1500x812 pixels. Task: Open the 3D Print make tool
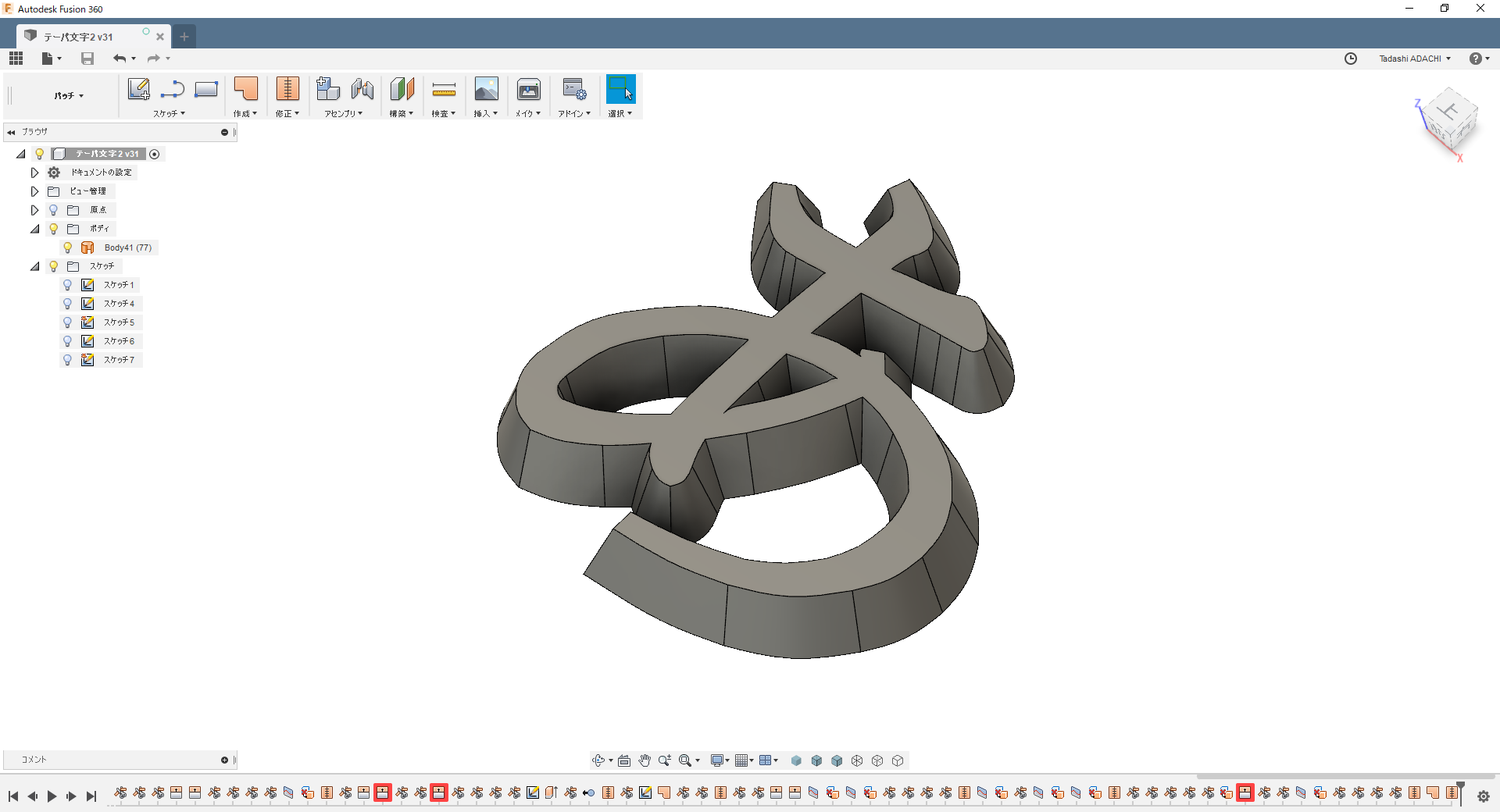[528, 89]
